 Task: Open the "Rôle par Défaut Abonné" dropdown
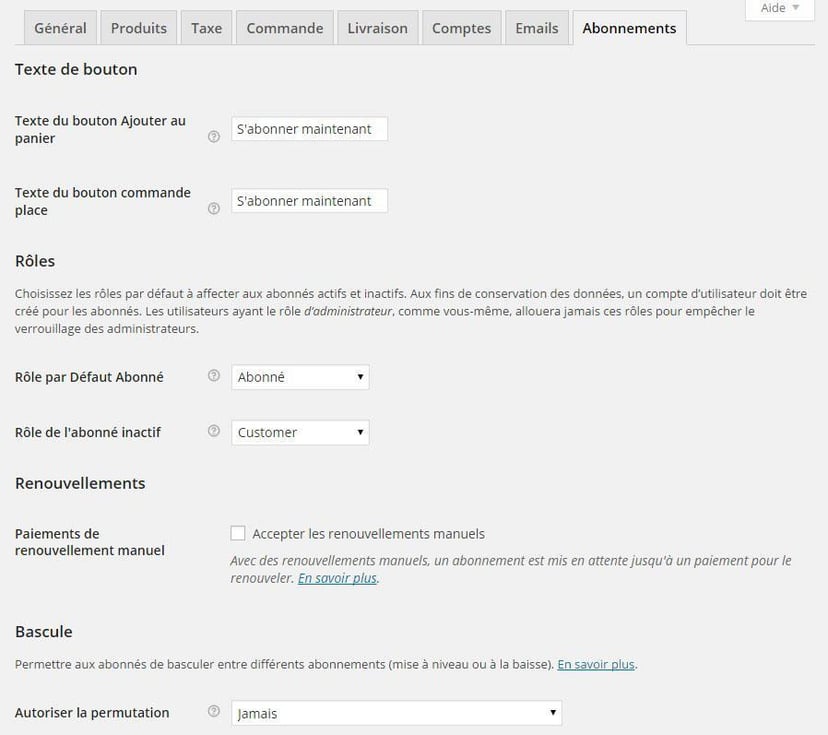pos(299,377)
